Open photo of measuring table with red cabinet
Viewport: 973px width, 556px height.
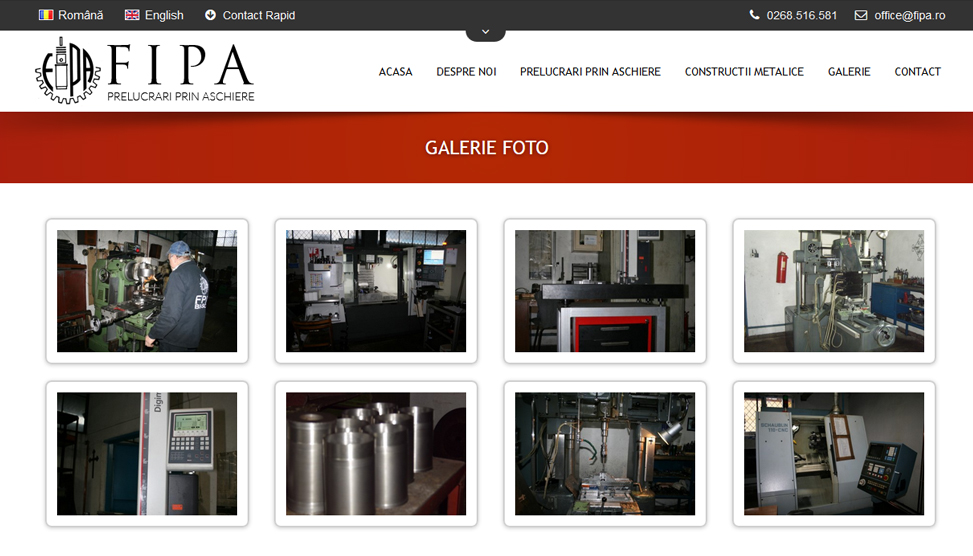click(605, 291)
